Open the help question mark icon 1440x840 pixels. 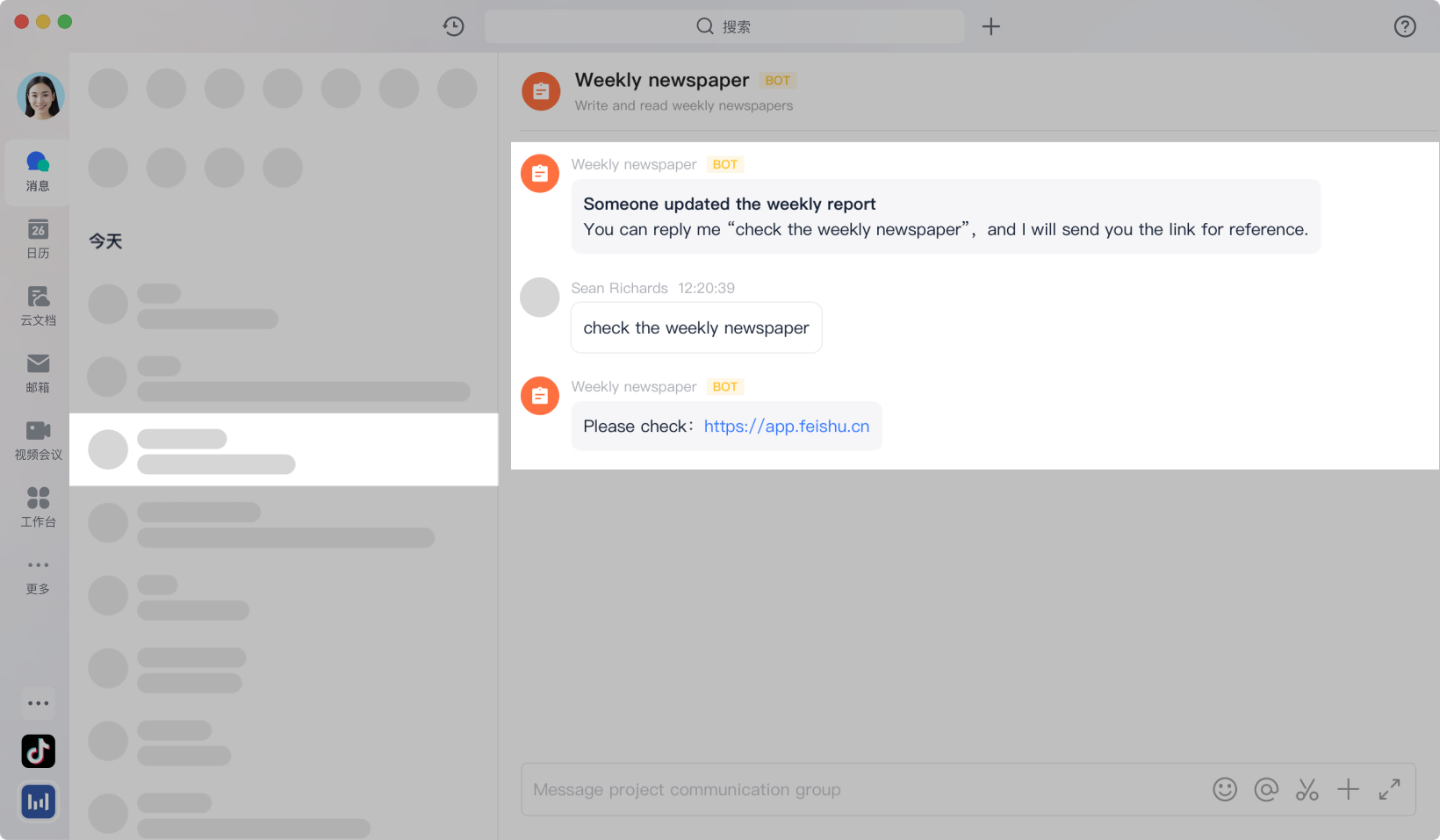click(1405, 26)
